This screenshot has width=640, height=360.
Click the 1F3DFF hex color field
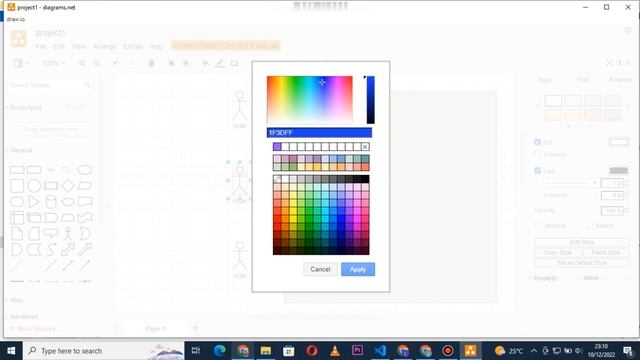click(x=319, y=133)
